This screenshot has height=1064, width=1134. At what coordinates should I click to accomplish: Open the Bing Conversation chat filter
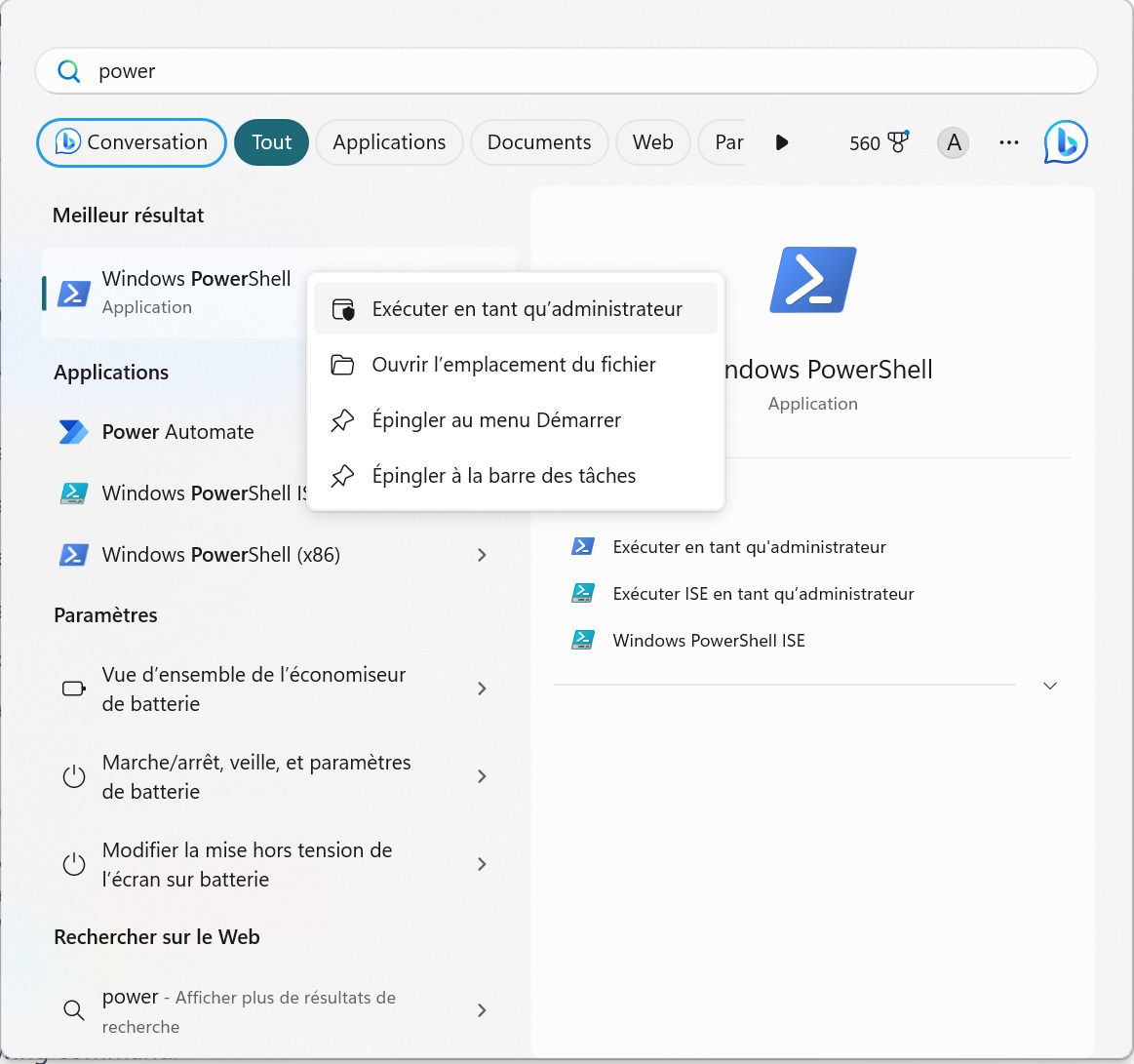tap(132, 142)
